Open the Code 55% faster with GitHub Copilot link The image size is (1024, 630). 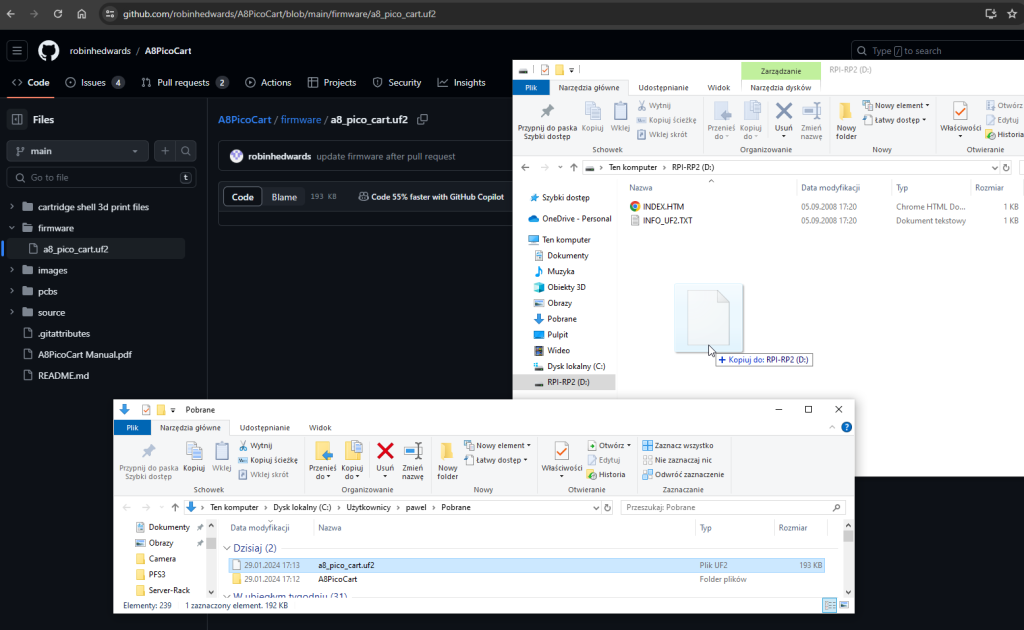coord(432,197)
